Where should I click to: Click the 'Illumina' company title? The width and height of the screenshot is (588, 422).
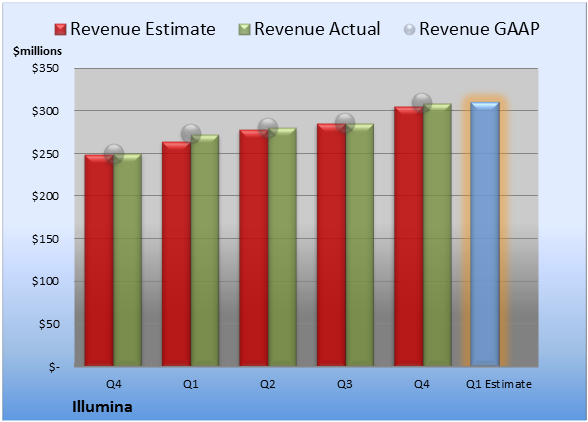[x=102, y=407]
